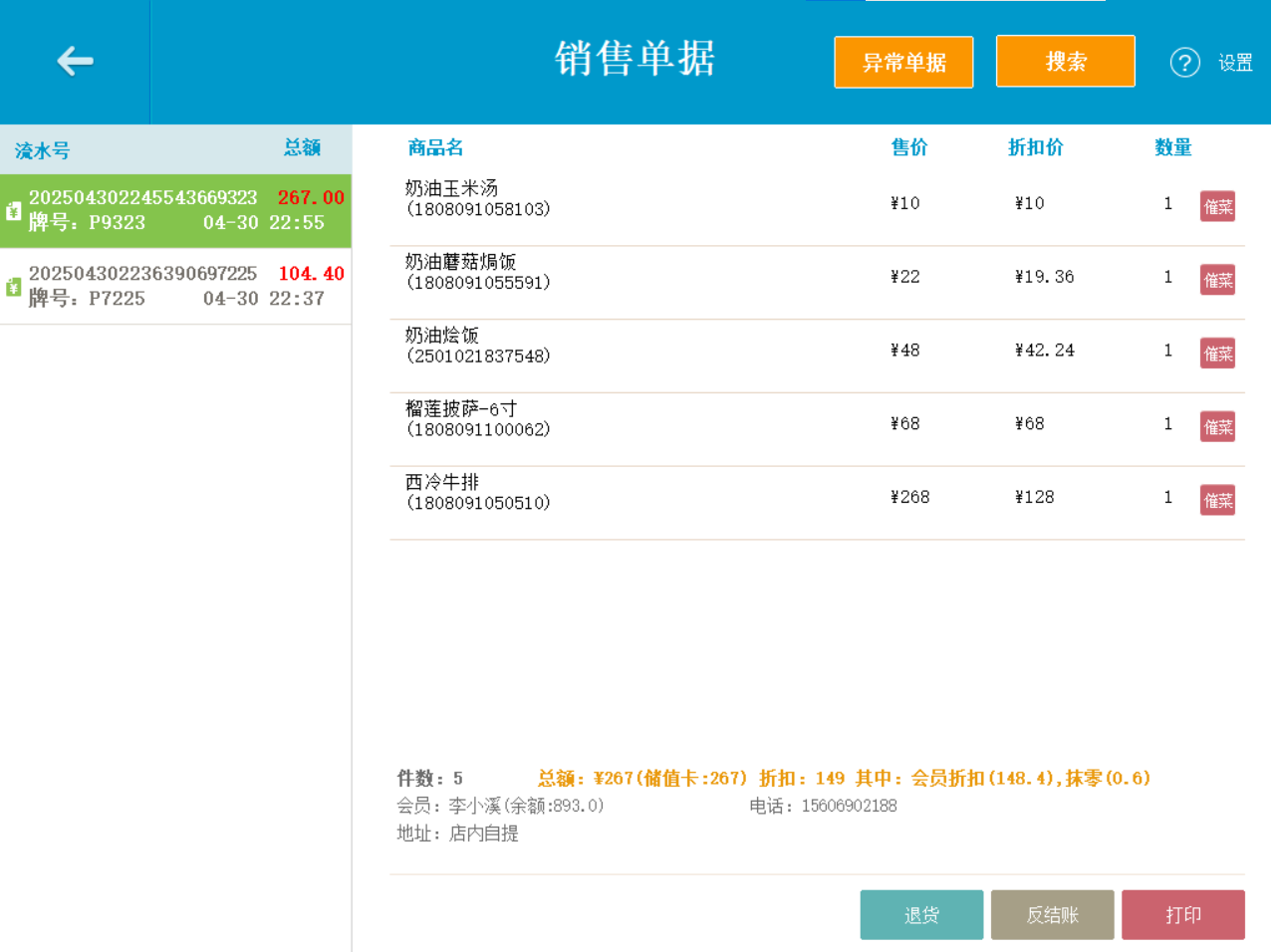Click the ¥268 price of 西冷牛排
Viewport: 1271px width, 952px height.
909,497
